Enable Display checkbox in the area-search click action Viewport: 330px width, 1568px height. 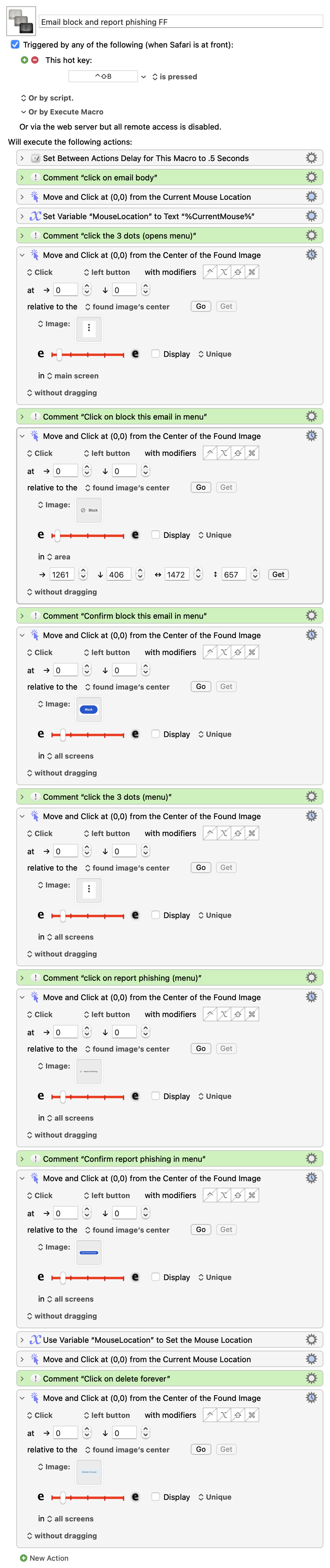click(x=155, y=535)
